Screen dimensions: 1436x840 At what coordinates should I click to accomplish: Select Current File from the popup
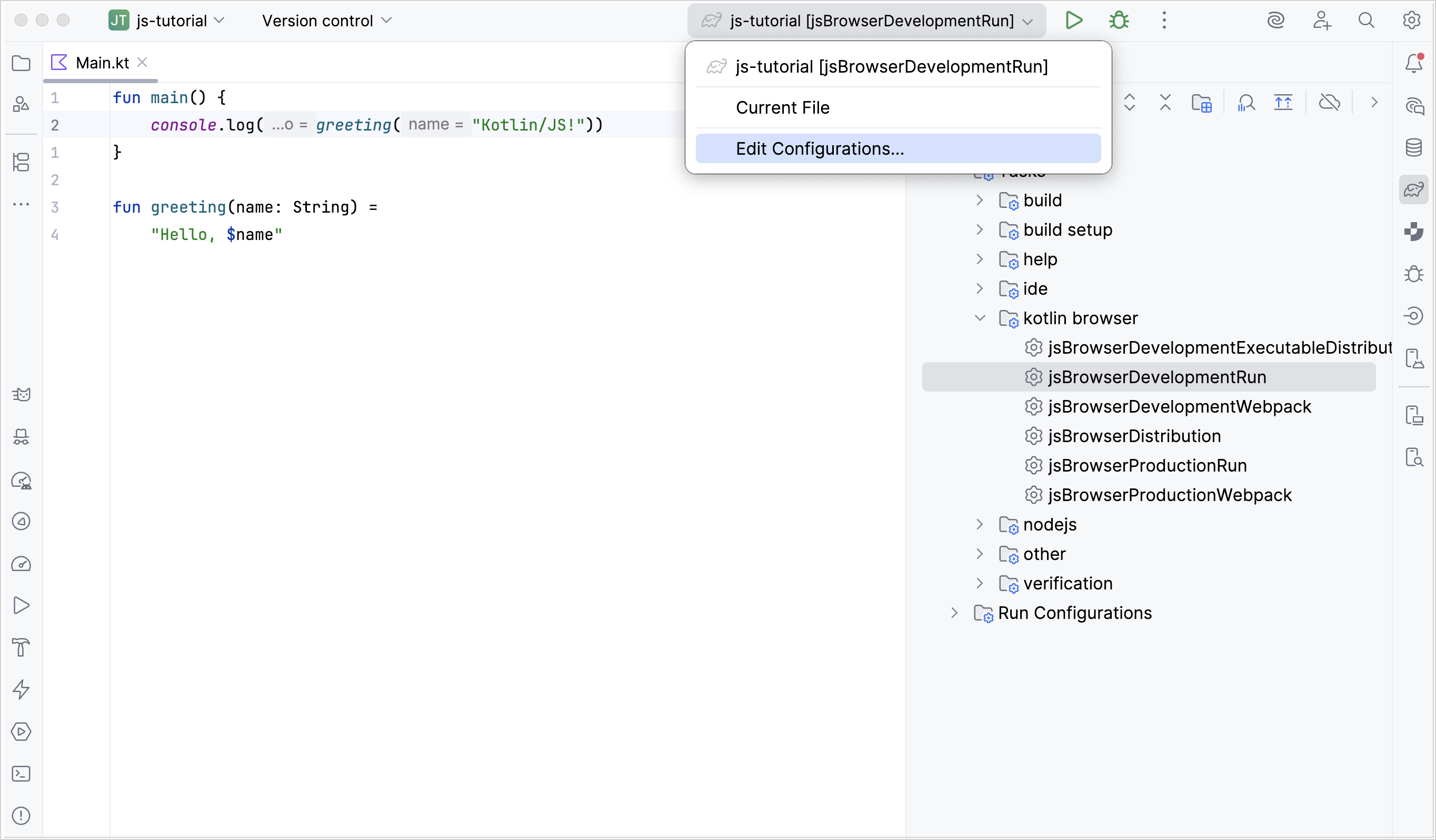[x=783, y=107]
